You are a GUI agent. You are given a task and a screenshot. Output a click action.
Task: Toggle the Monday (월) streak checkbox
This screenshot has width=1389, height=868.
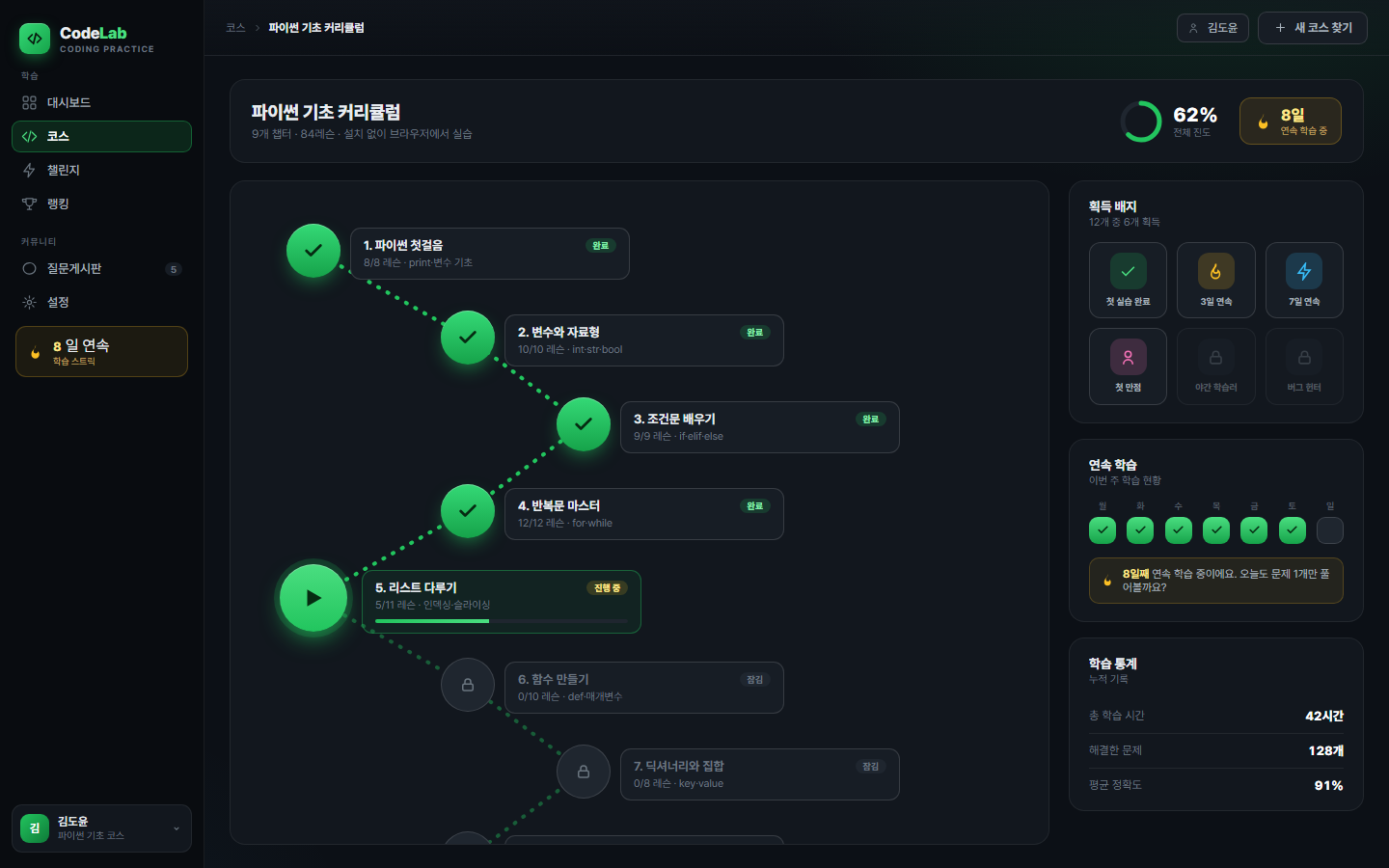point(1103,530)
